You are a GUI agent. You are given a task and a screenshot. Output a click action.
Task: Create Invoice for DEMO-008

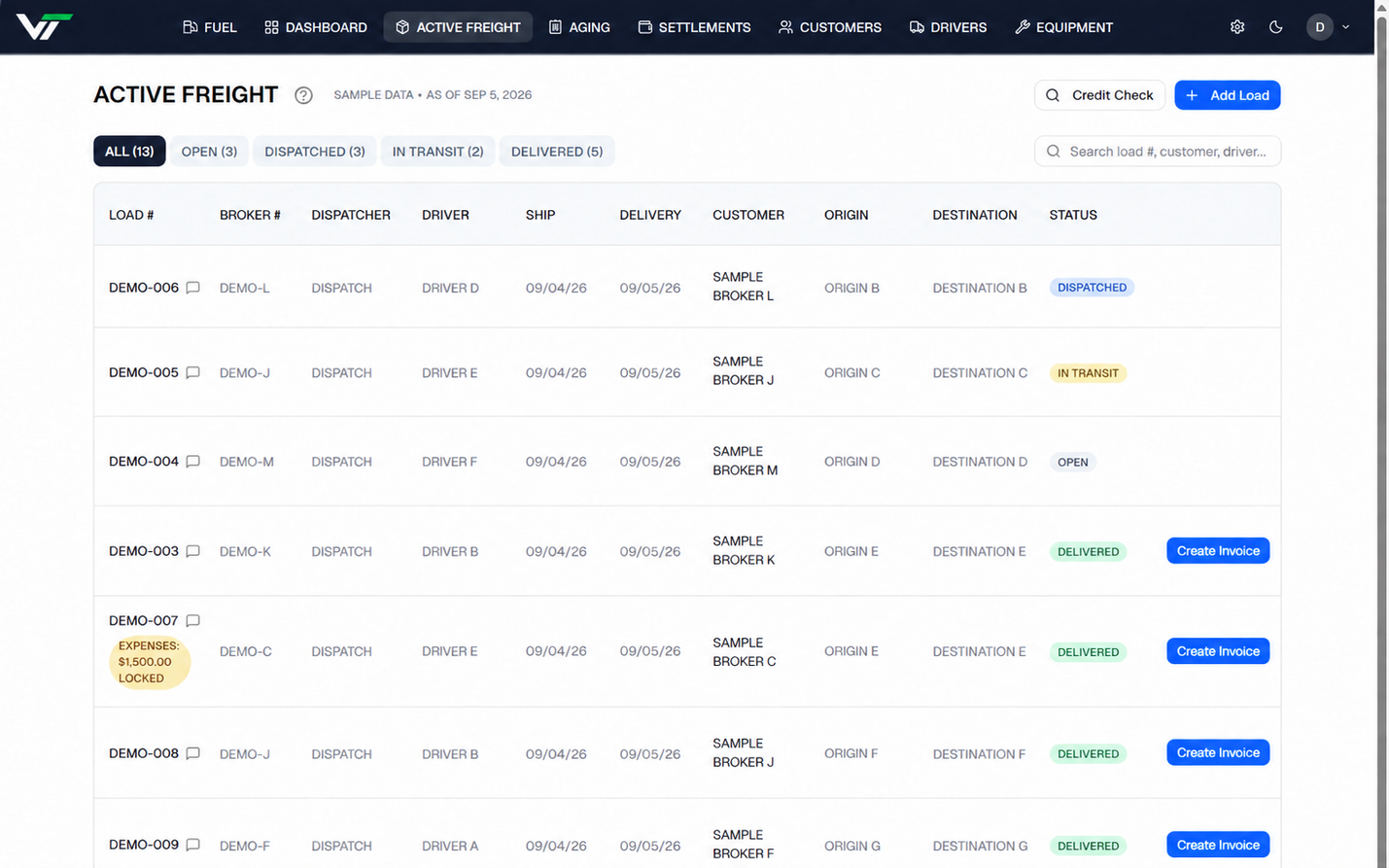point(1218,752)
